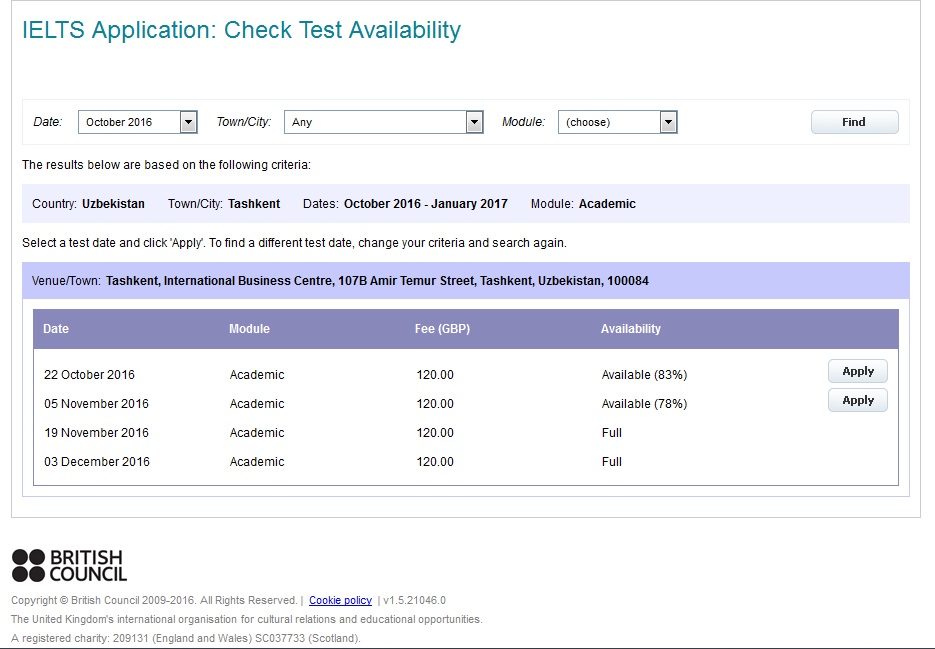The width and height of the screenshot is (935, 649).
Task: Click the Uzbekistan country value in the criteria
Action: (x=113, y=204)
